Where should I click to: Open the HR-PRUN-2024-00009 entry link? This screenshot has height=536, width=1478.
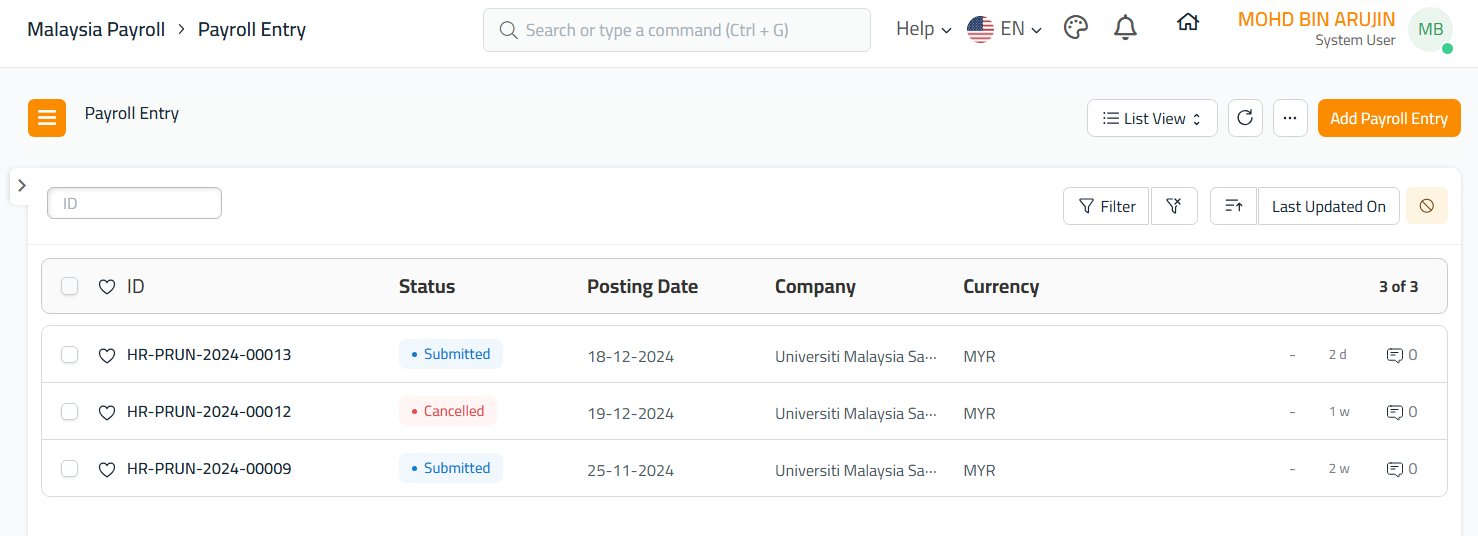[x=209, y=469]
